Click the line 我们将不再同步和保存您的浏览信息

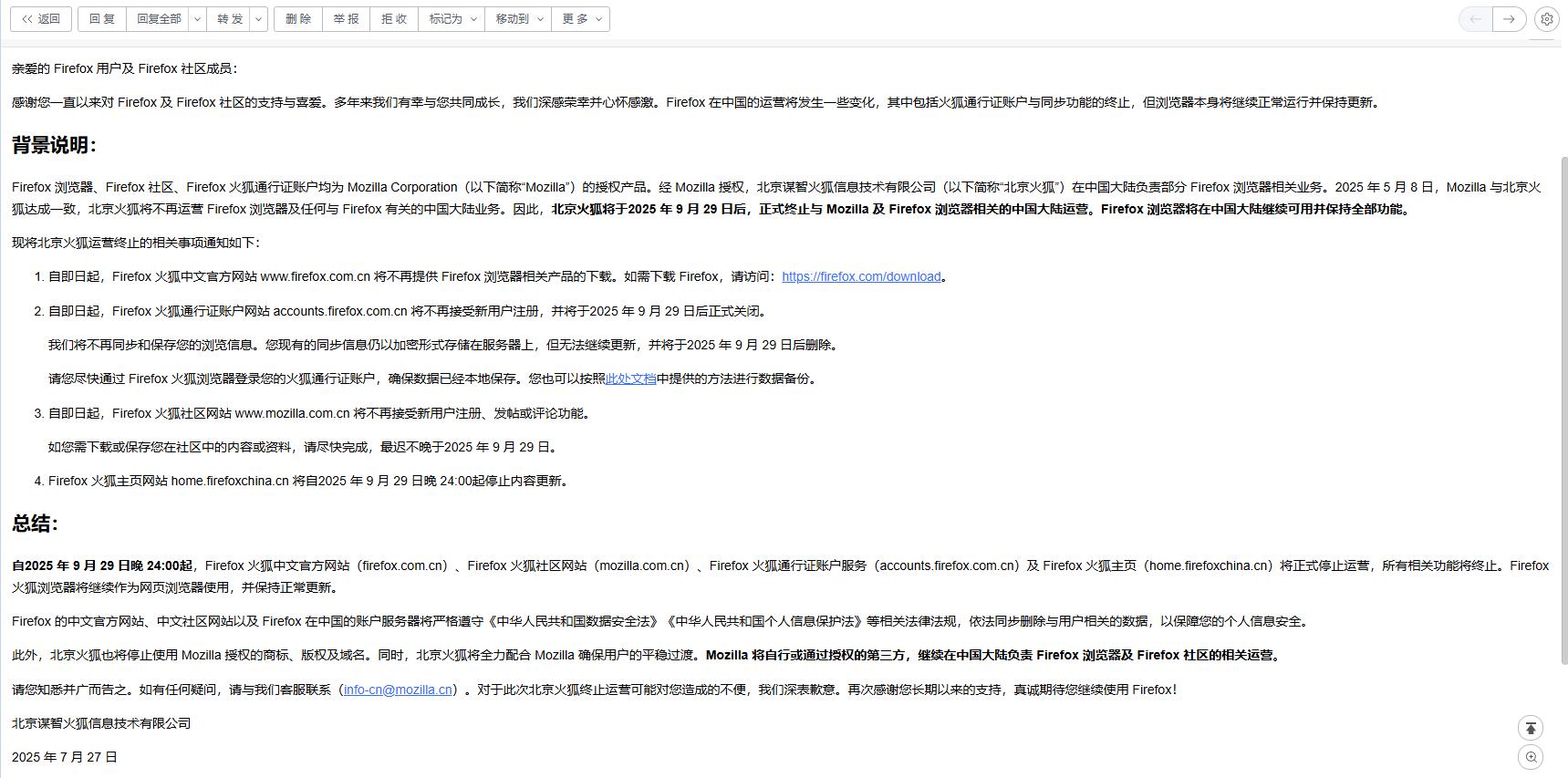[445, 345]
